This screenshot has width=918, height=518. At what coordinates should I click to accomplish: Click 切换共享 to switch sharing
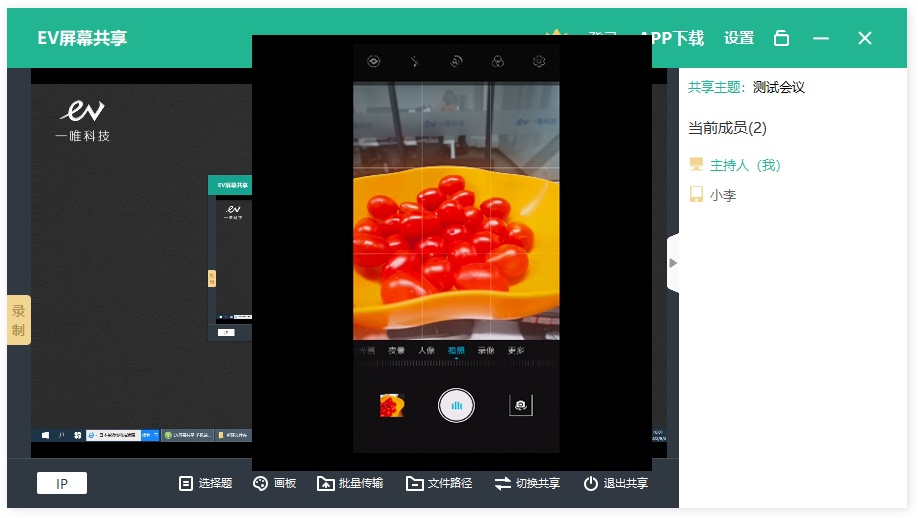(527, 483)
